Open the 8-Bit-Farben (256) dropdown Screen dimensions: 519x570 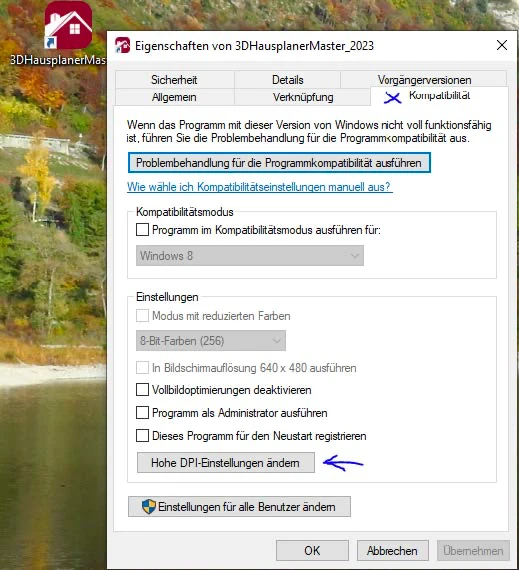coord(211,341)
